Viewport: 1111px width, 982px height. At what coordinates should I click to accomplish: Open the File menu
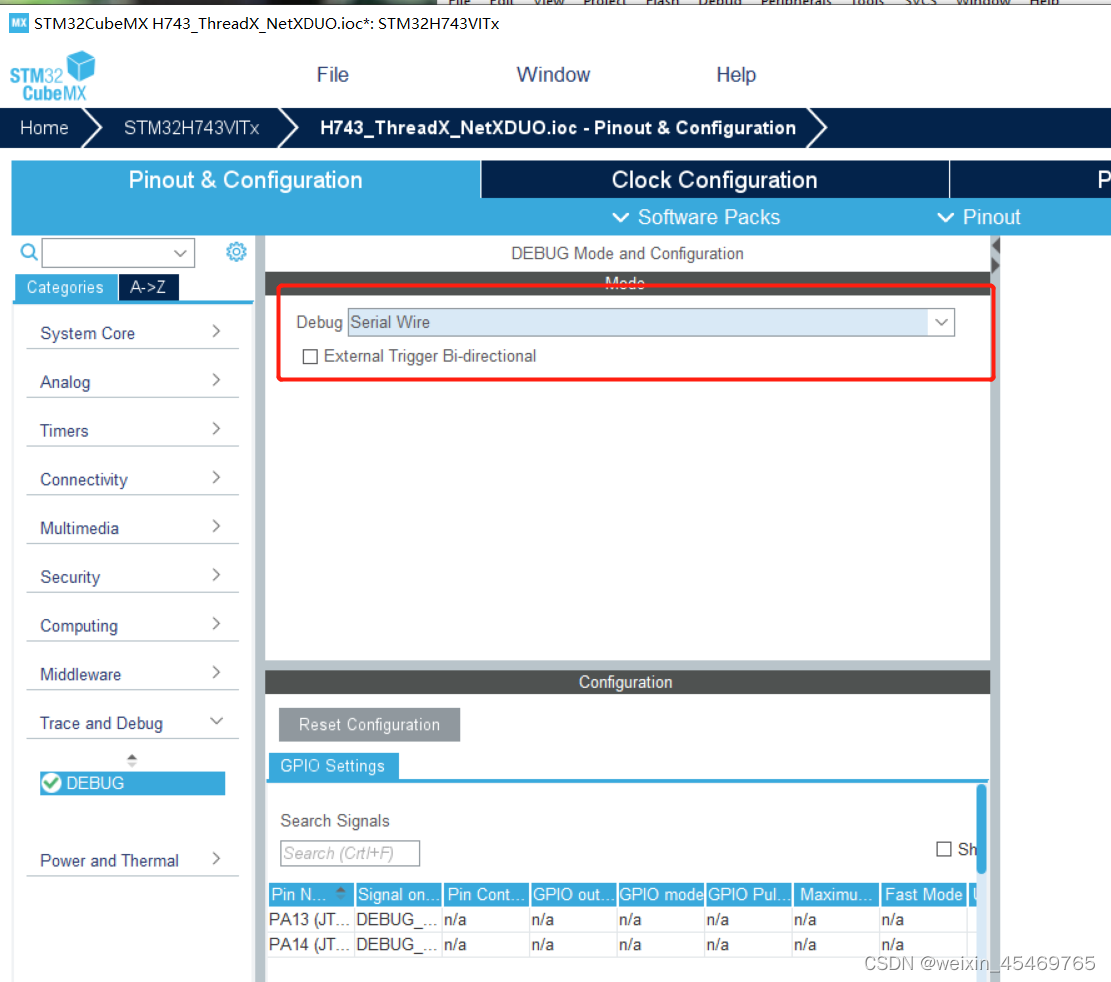click(332, 75)
